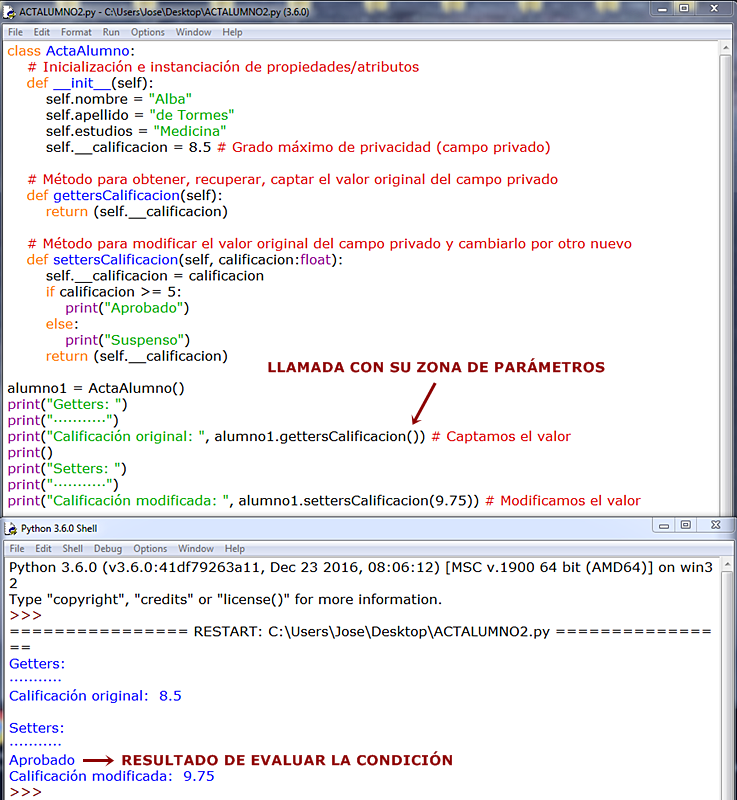The height and width of the screenshot is (800, 737).
Task: Open Edit menu in editor window
Action: [x=42, y=32]
